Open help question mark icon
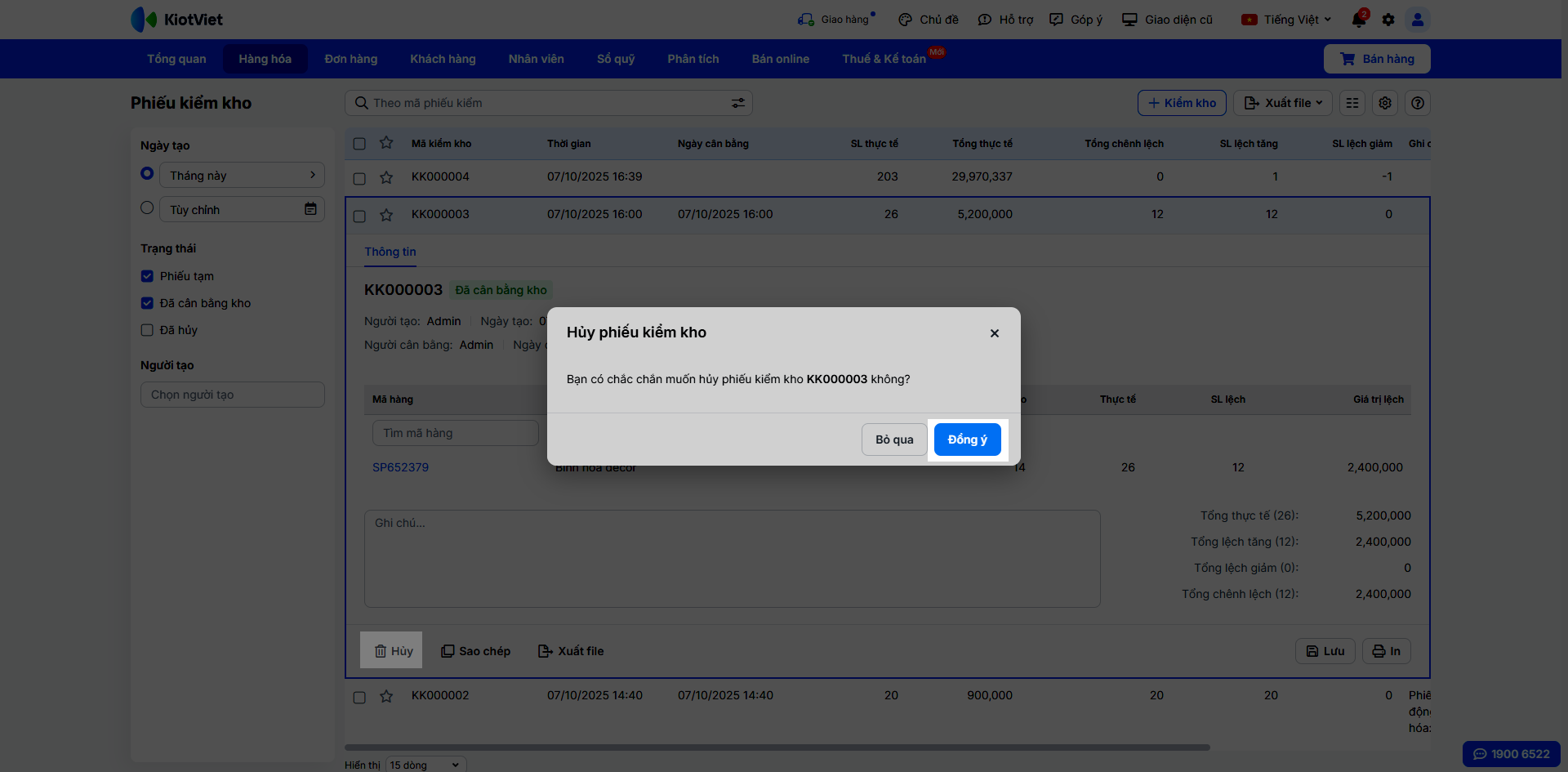The width and height of the screenshot is (1568, 772). [1418, 103]
